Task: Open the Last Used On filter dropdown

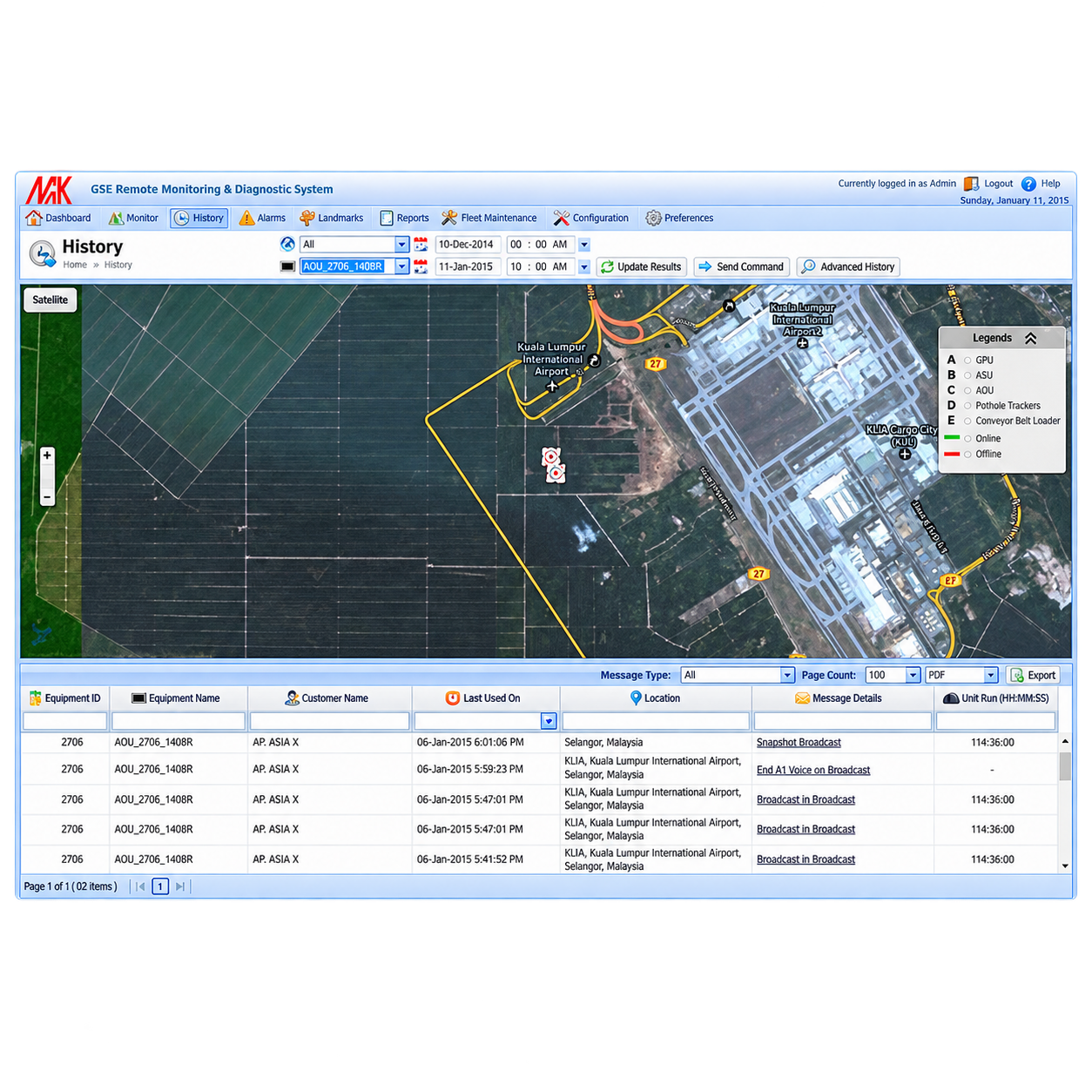Action: (549, 721)
